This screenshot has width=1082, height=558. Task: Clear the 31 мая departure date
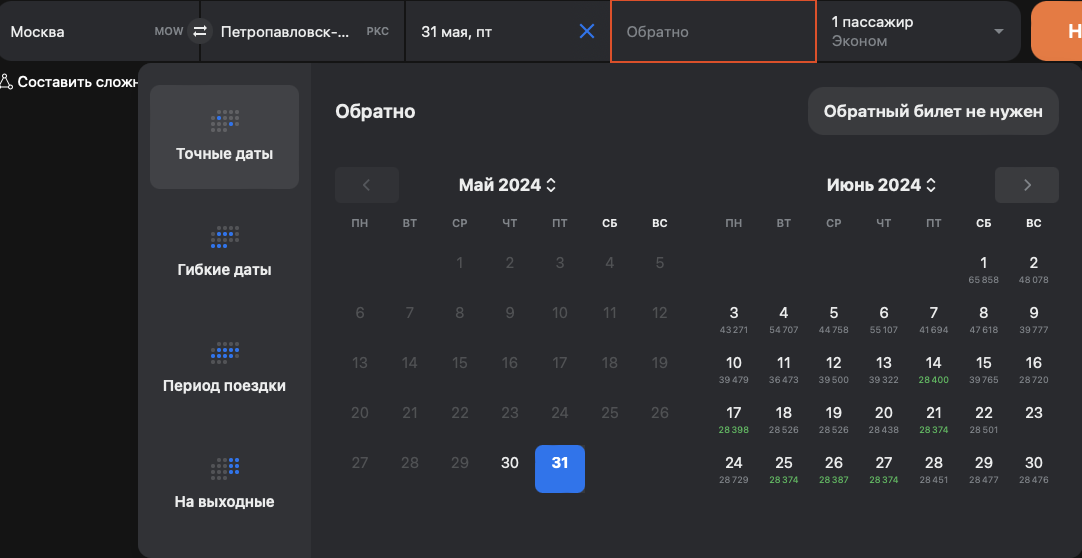[x=587, y=31]
